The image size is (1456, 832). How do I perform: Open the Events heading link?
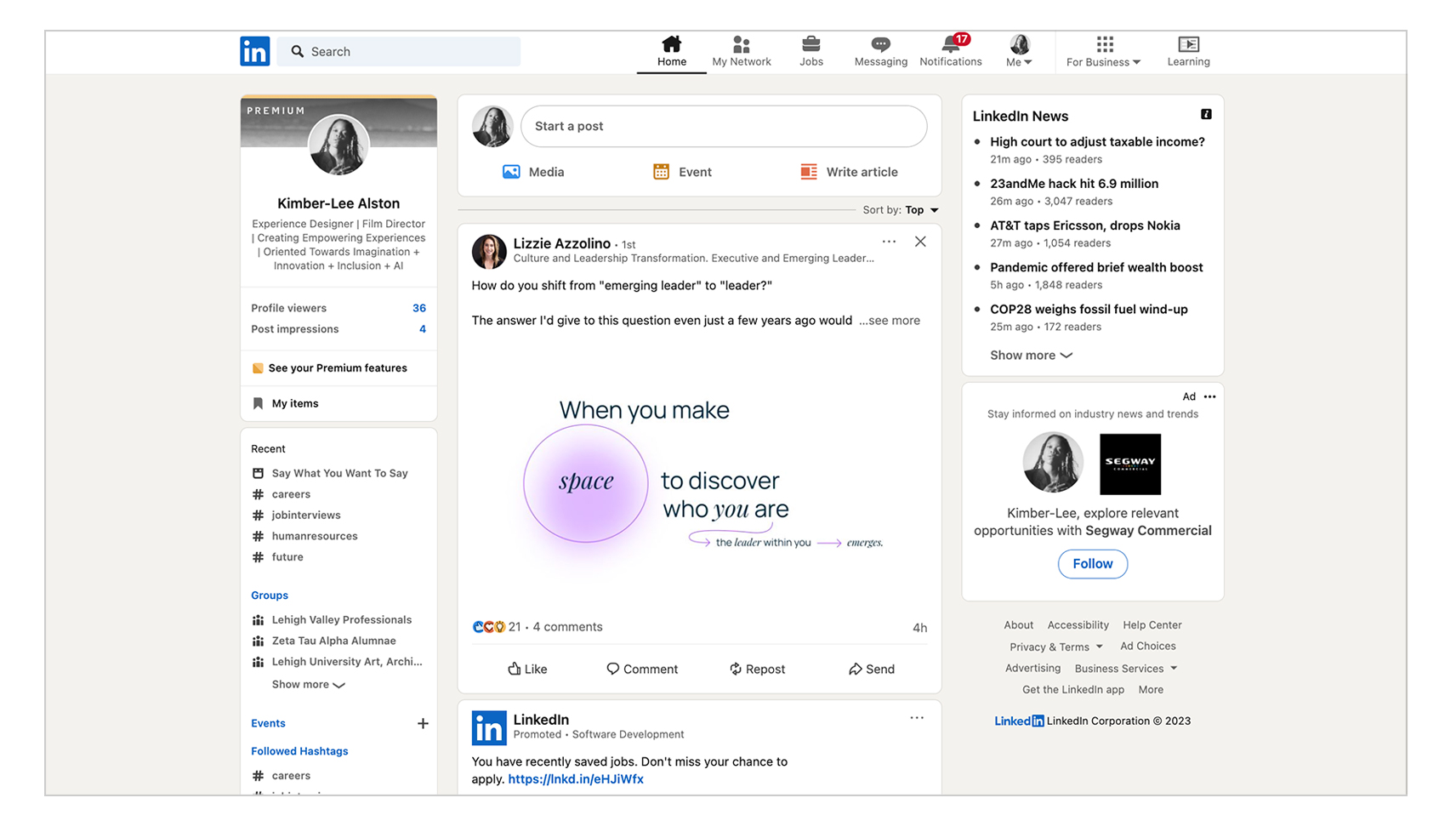268,723
